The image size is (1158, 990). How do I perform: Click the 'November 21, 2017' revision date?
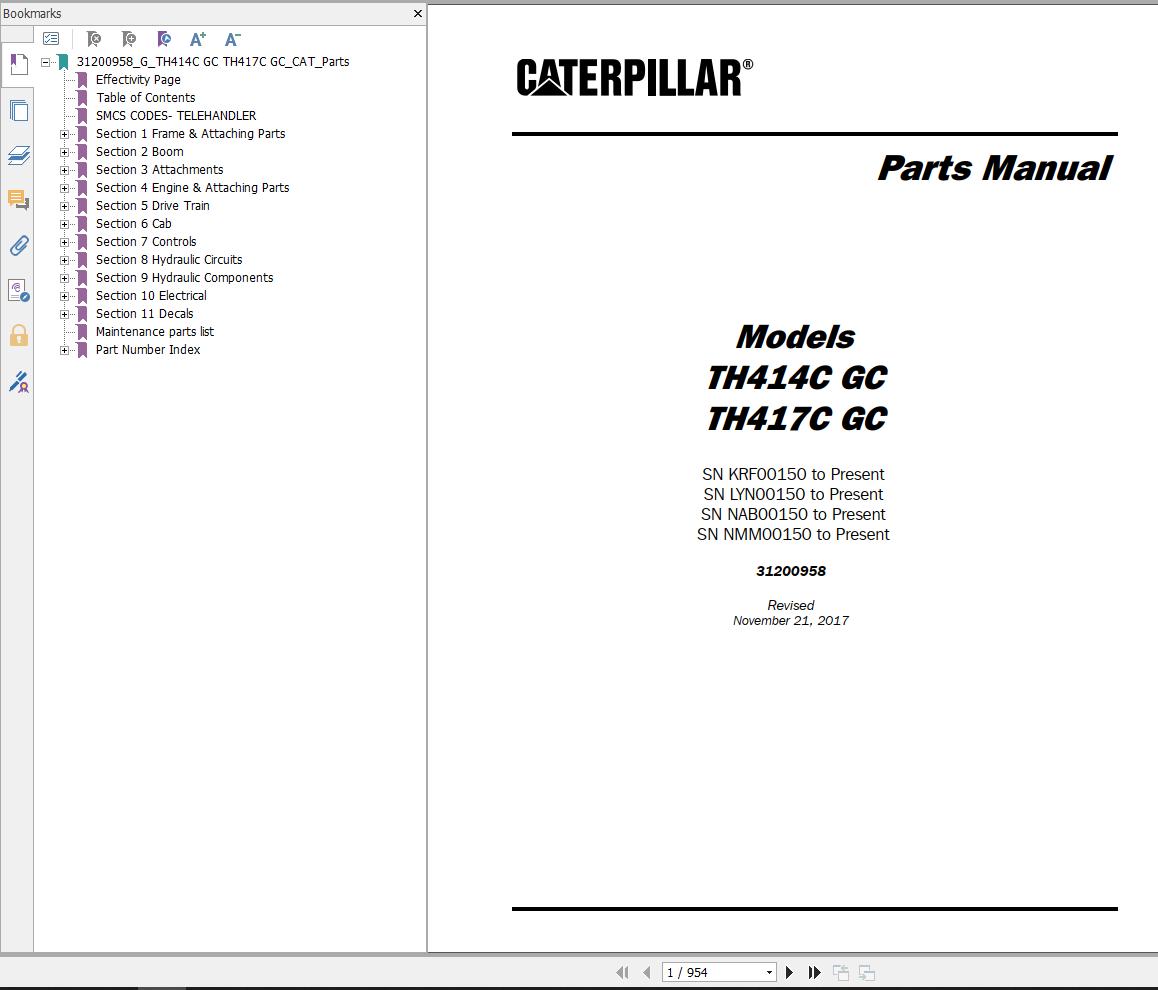791,621
